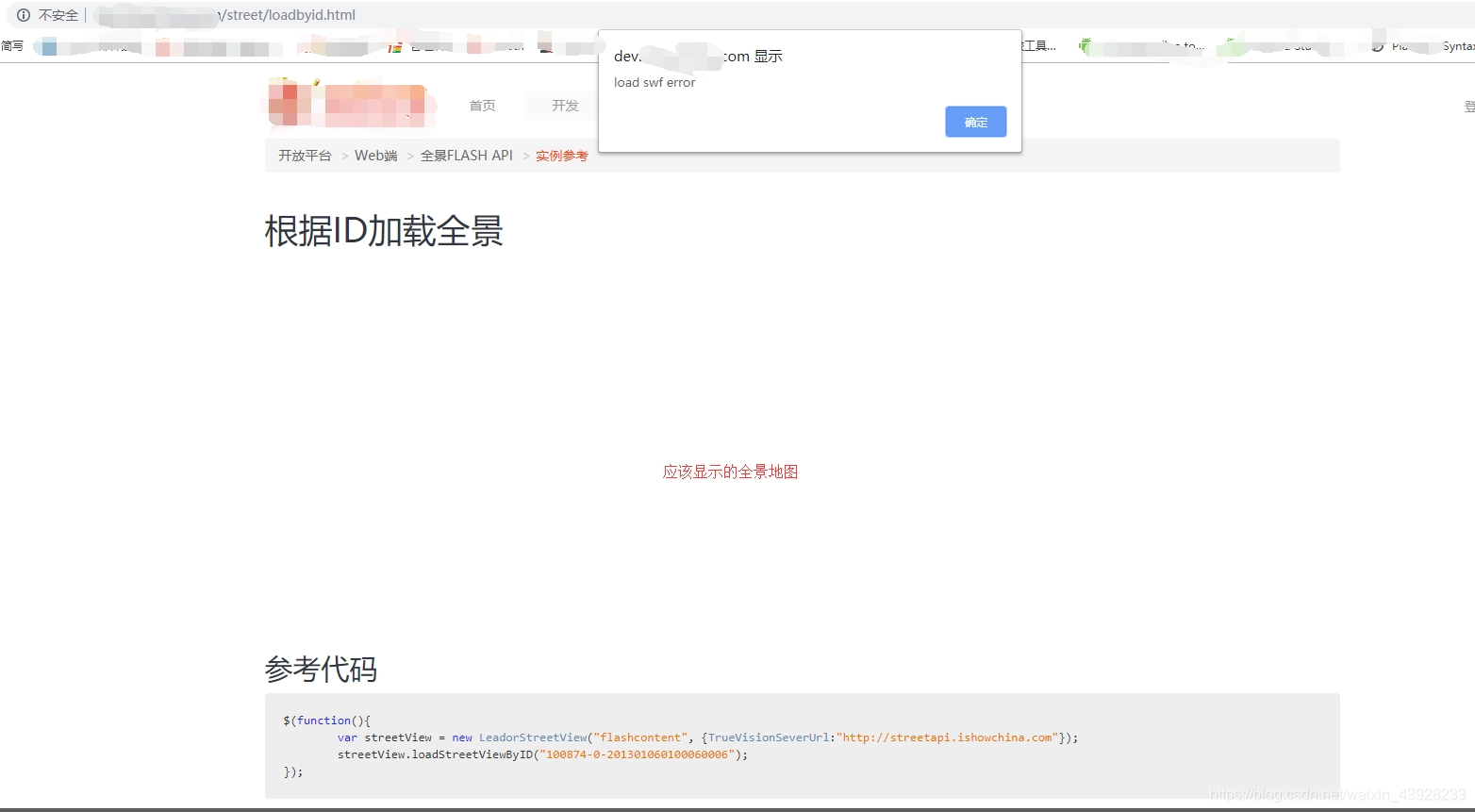Image resolution: width=1475 pixels, height=812 pixels.
Task: Click the "不安全" security info icon
Action: pyautogui.click(x=23, y=15)
